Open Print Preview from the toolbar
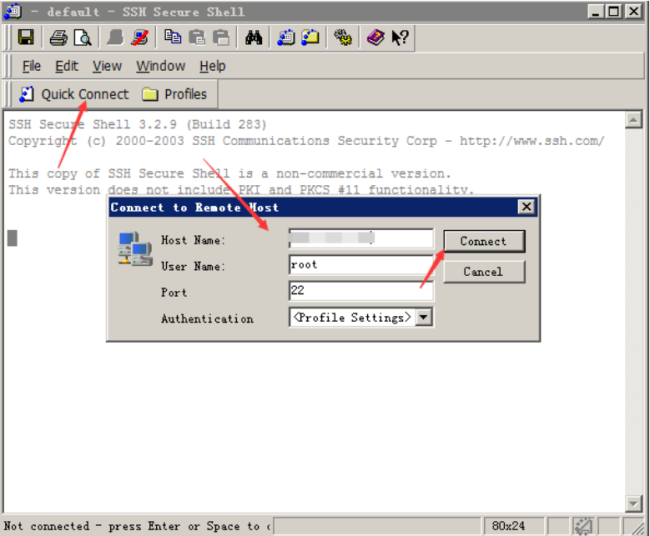Viewport: 650px width, 536px height. (x=82, y=38)
